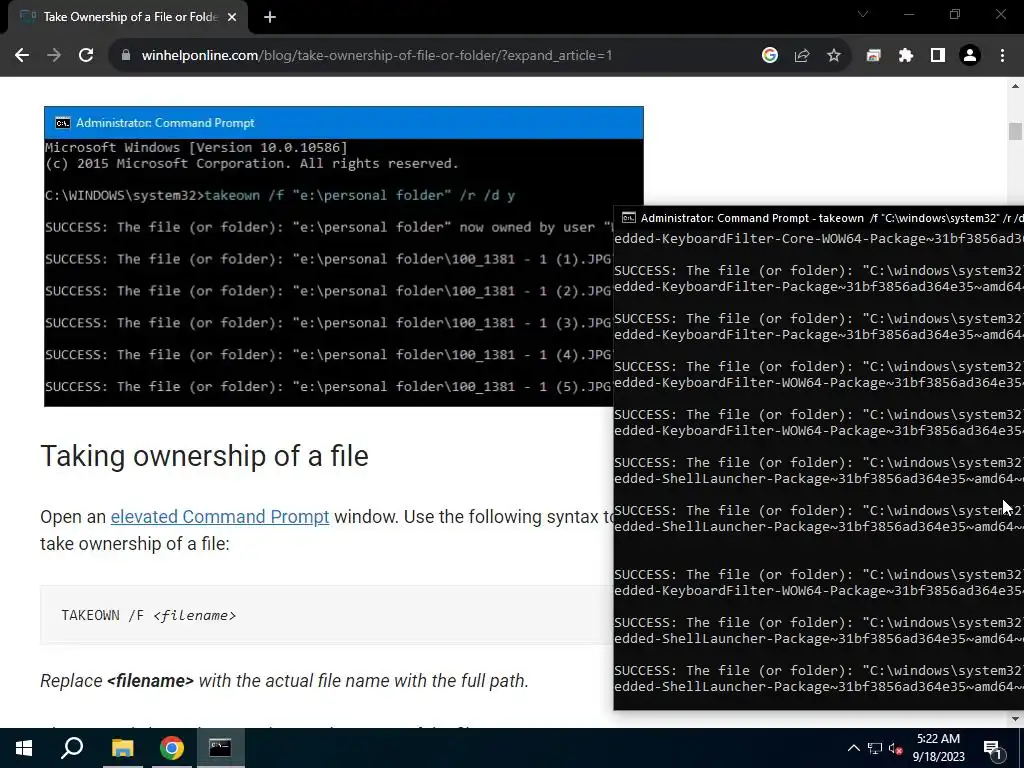This screenshot has height=768, width=1024.
Task: Switch to Chrome in the taskbar
Action: point(172,748)
